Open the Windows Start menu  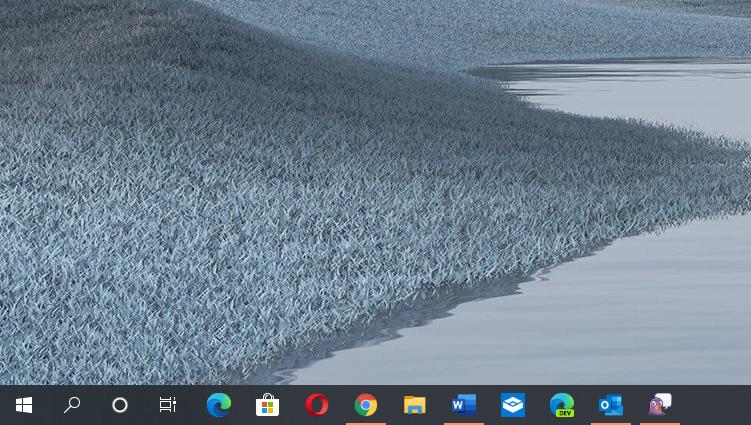pos(24,405)
